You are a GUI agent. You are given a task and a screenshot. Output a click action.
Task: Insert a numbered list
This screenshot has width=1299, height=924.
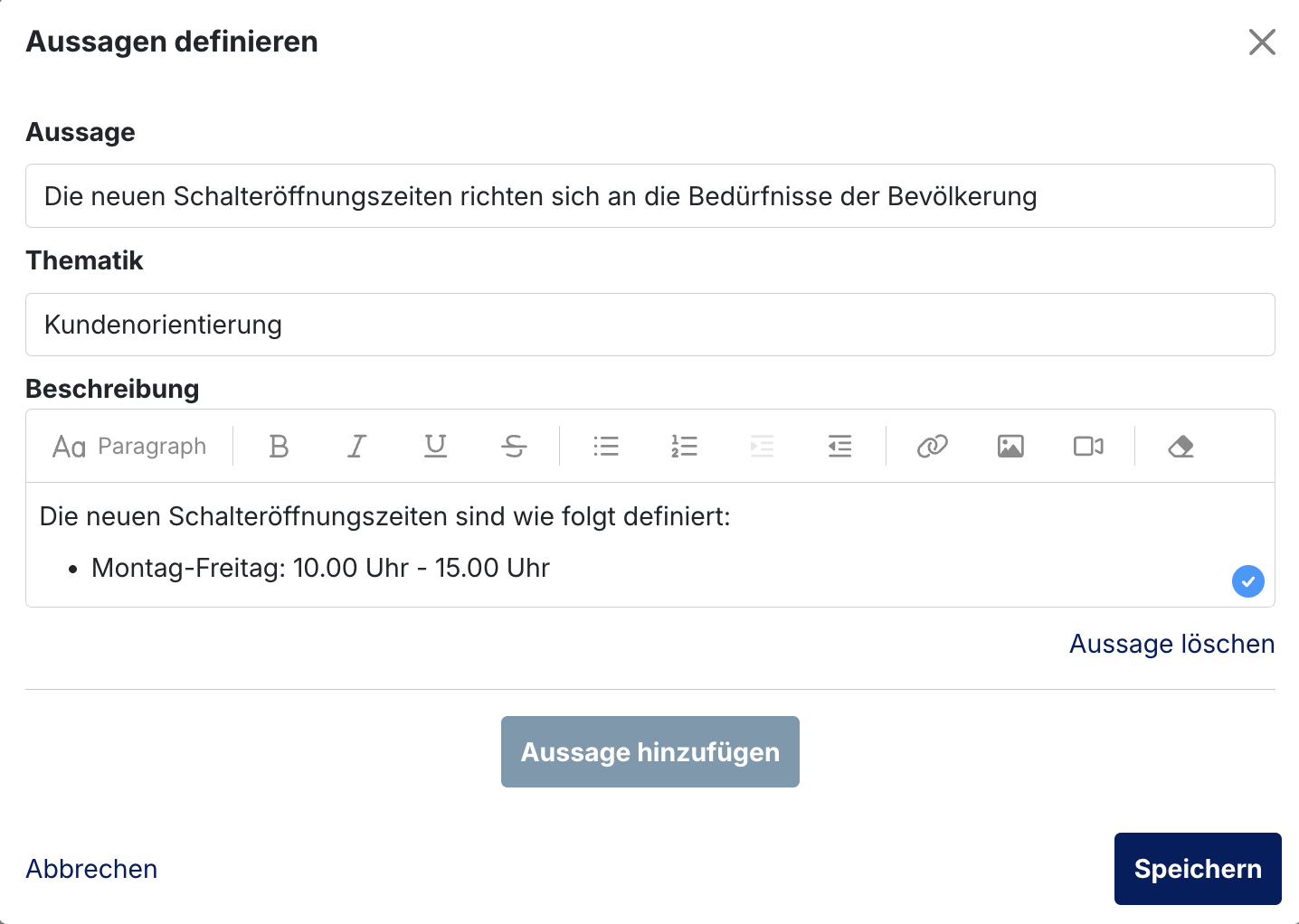[684, 447]
